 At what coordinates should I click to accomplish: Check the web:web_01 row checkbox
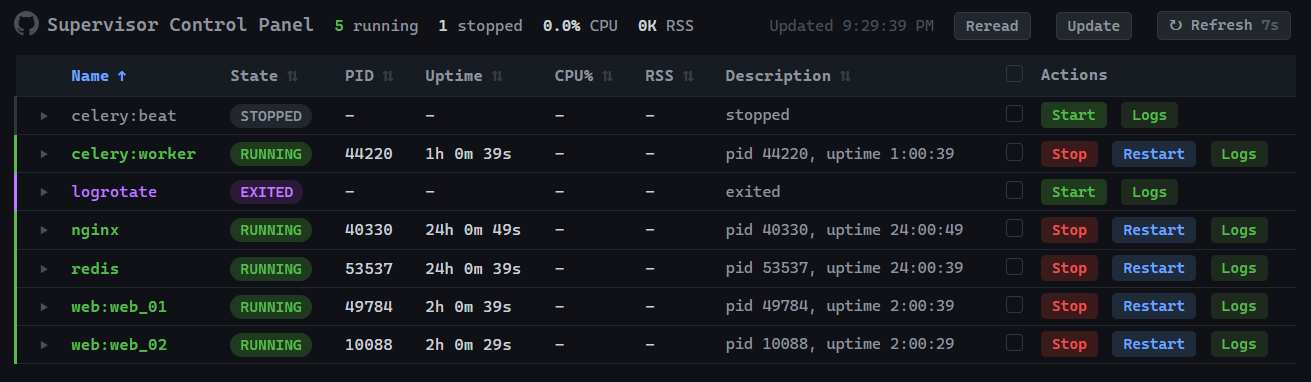(1015, 305)
